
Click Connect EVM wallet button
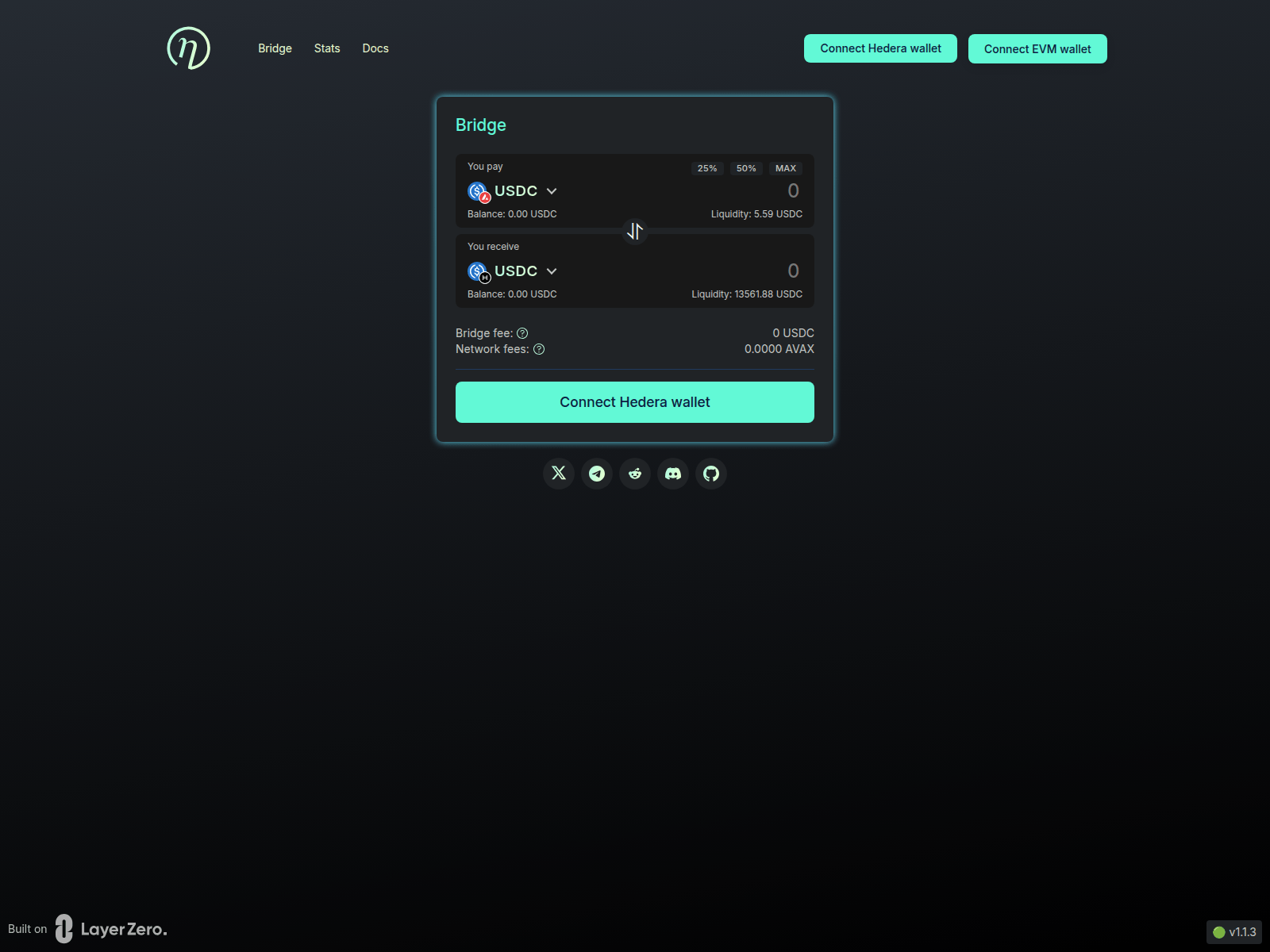(x=1037, y=49)
